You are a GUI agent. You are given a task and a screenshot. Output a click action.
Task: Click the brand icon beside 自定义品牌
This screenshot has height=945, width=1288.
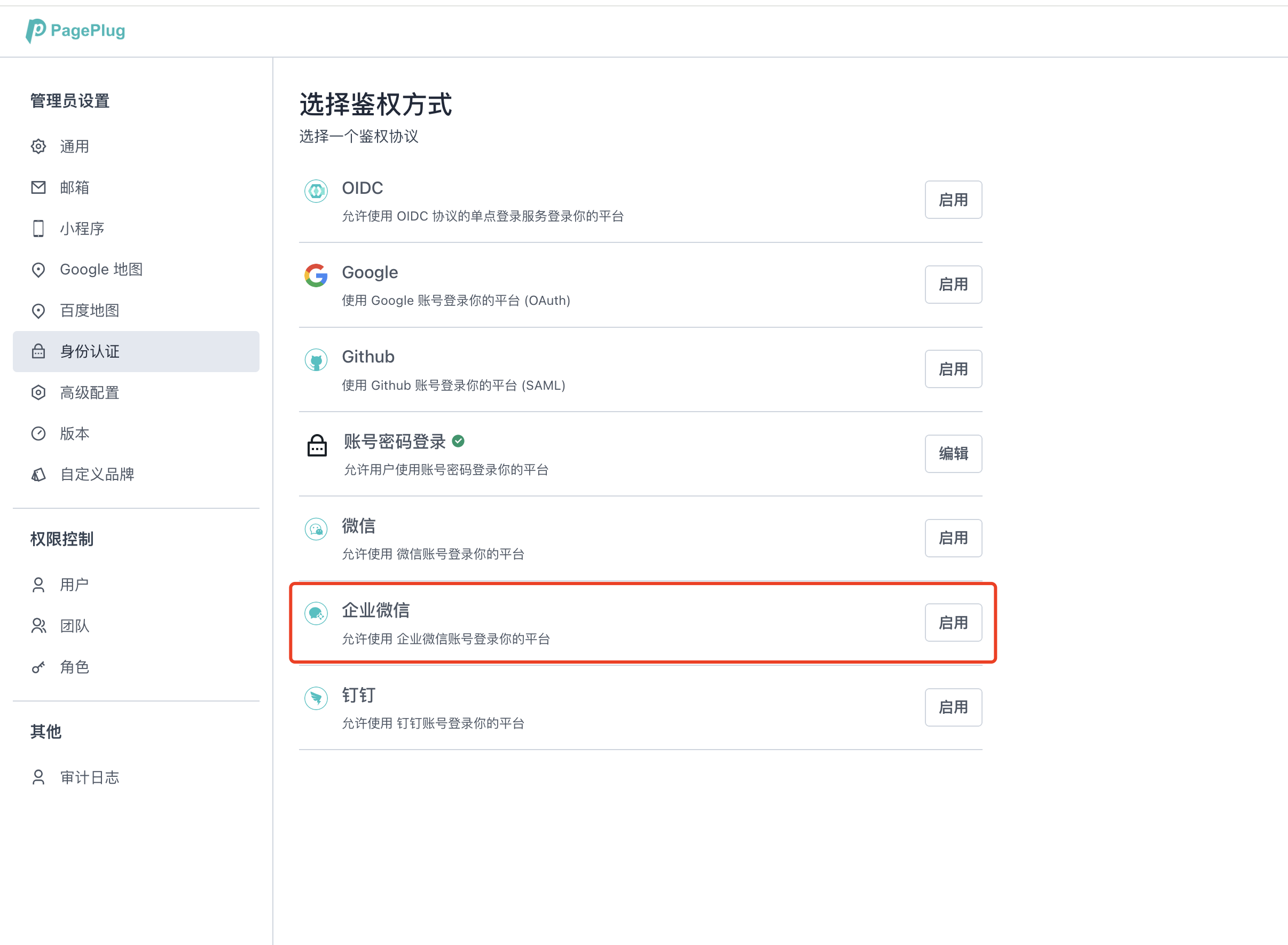[x=38, y=475]
